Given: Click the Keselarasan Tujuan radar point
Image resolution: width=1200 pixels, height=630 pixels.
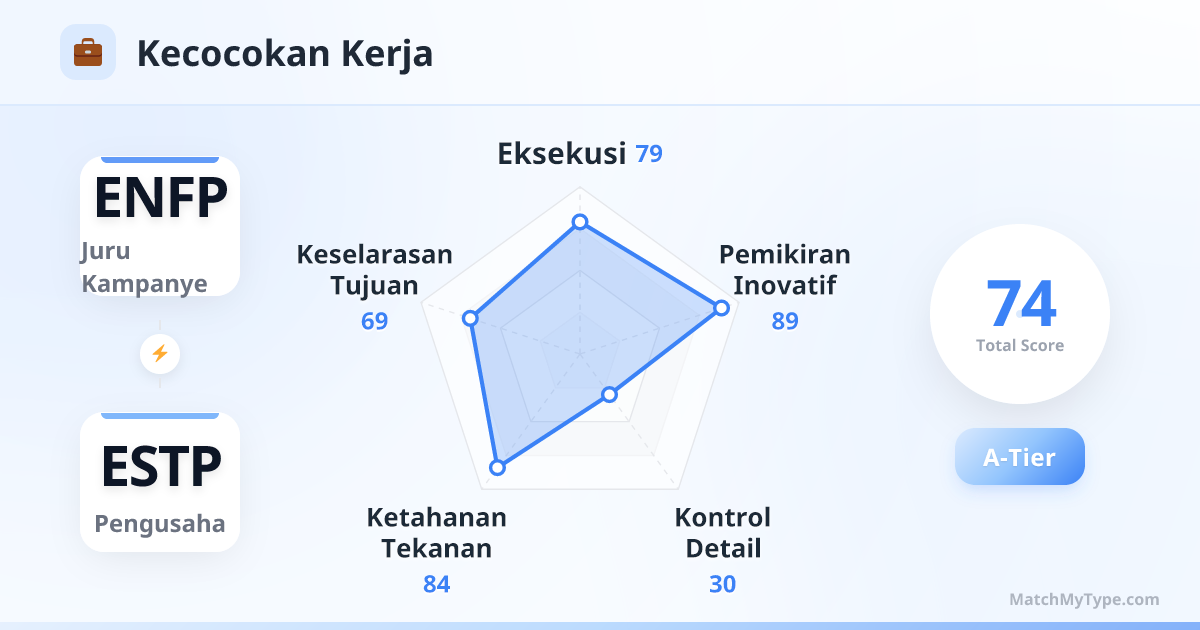Looking at the screenshot, I should [471, 319].
